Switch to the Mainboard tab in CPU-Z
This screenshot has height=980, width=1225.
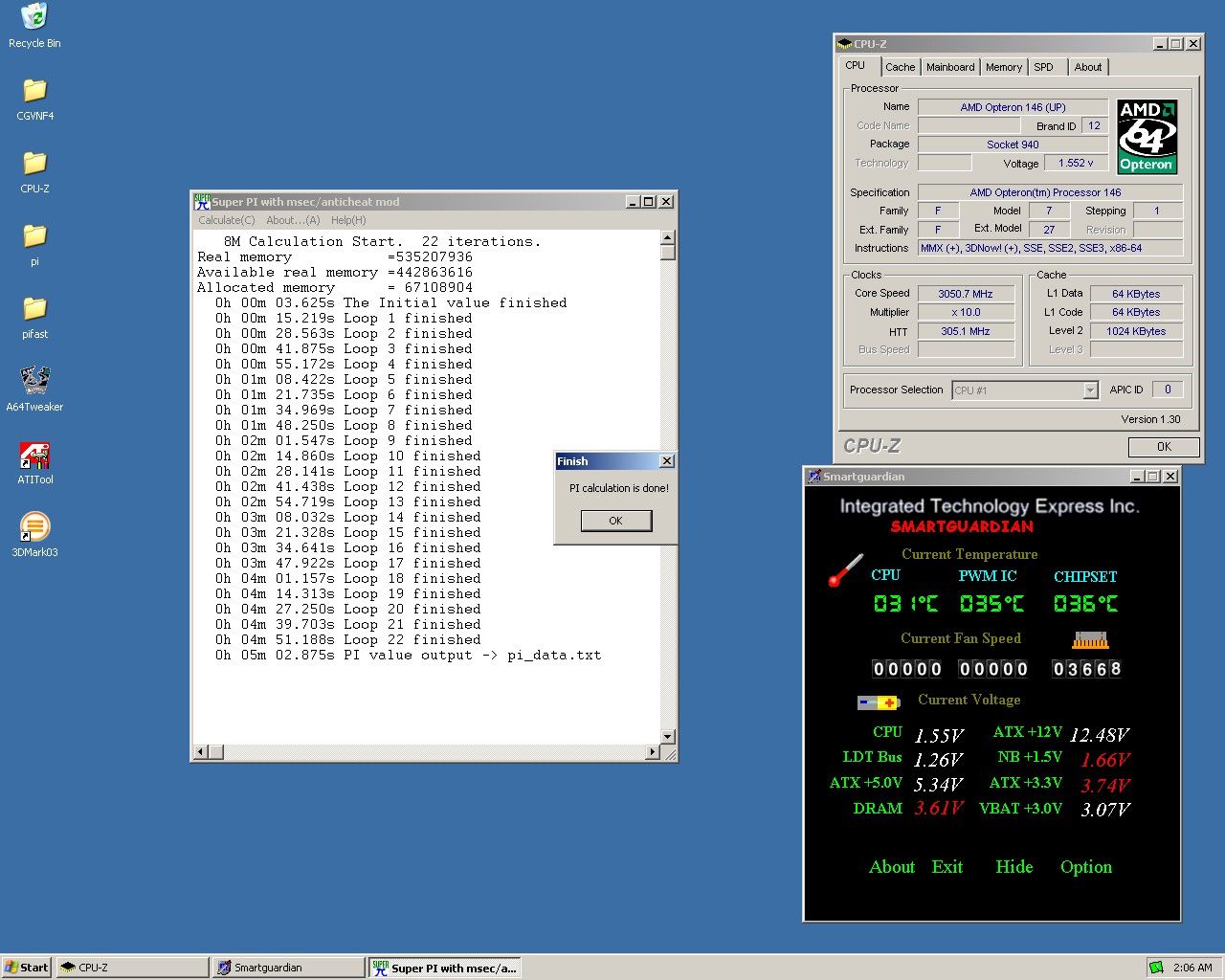pyautogui.click(x=950, y=67)
